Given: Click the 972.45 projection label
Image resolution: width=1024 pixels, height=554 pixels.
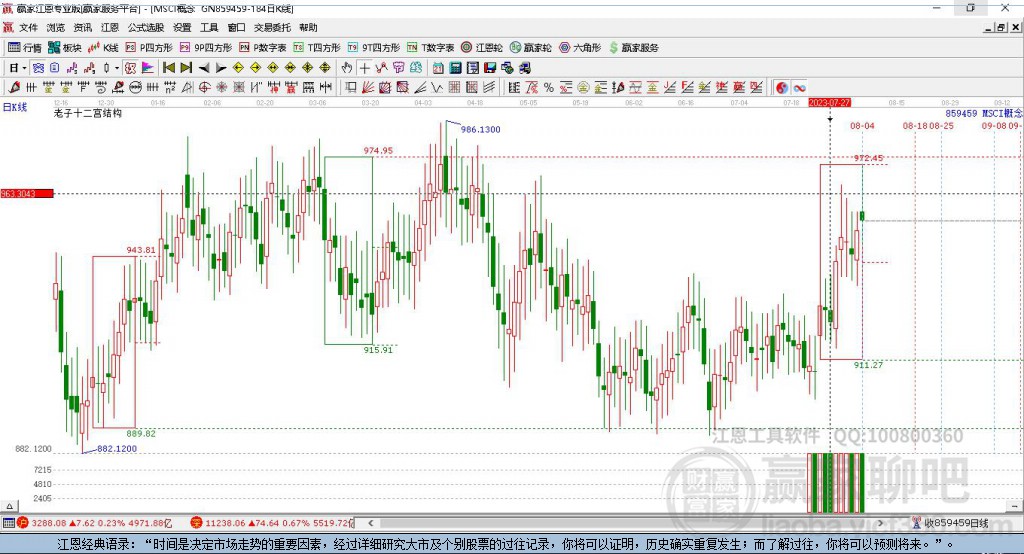Looking at the screenshot, I should pyautogui.click(x=869, y=158).
